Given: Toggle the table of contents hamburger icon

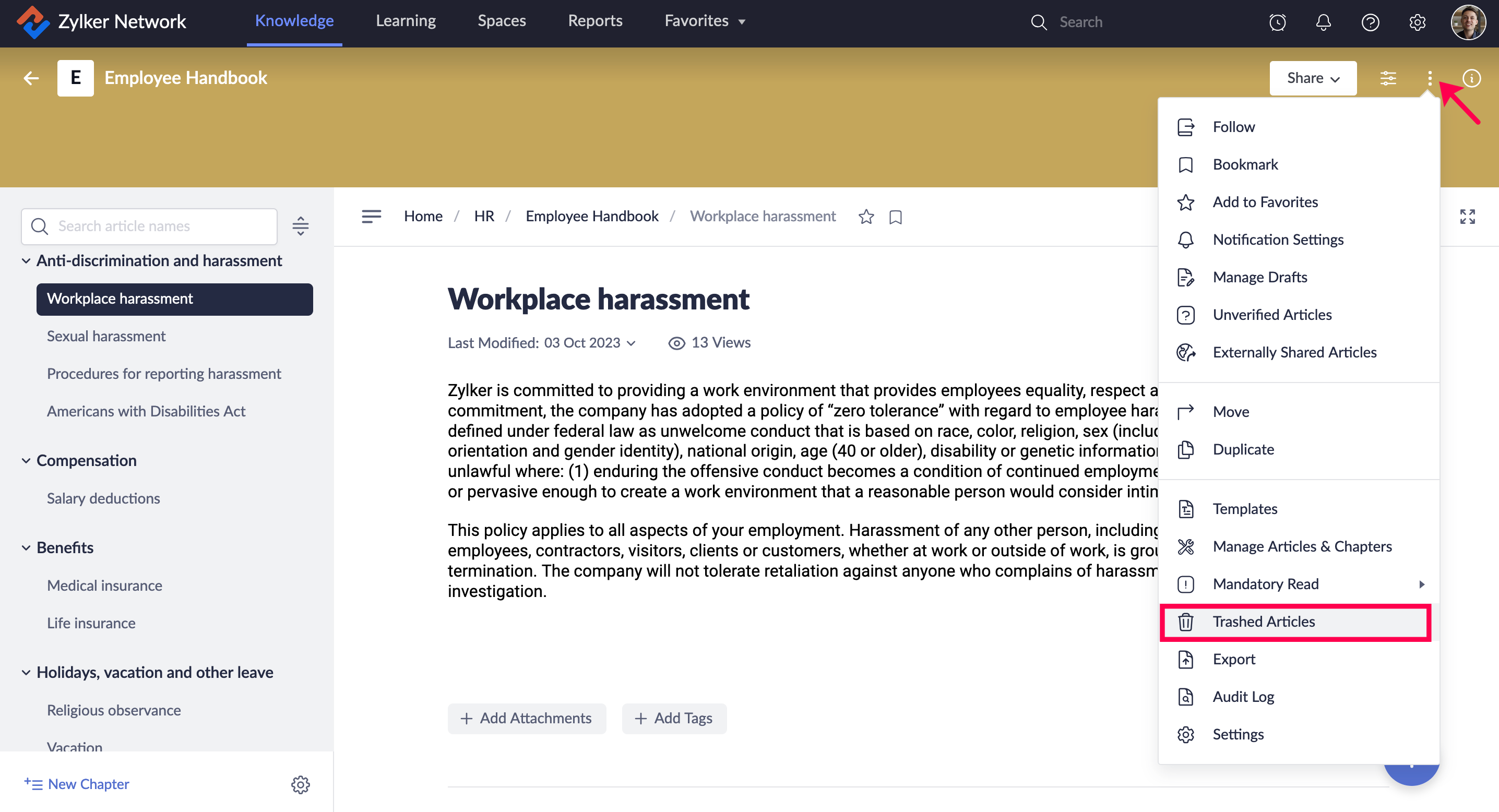Looking at the screenshot, I should click(371, 217).
